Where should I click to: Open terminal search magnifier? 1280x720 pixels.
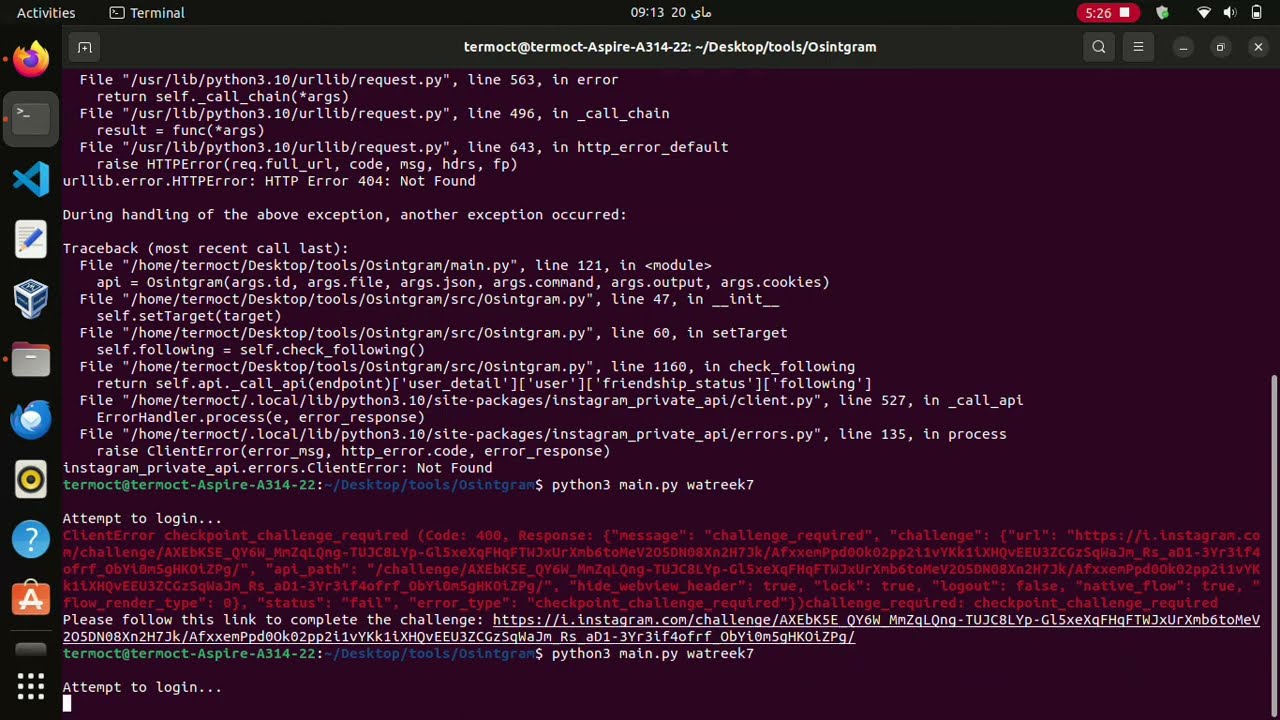[x=1099, y=47]
